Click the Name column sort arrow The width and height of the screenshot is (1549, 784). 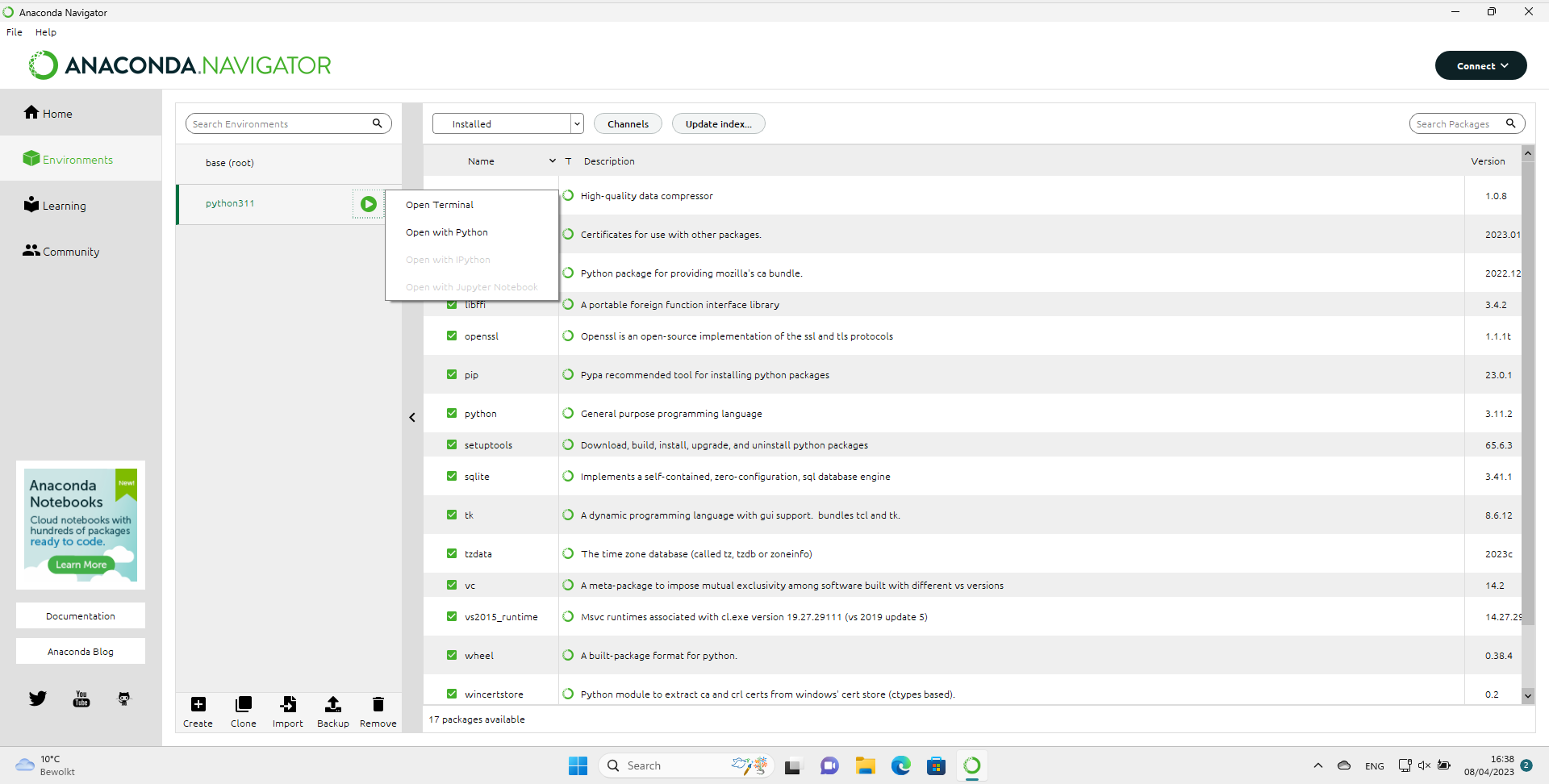pos(553,161)
